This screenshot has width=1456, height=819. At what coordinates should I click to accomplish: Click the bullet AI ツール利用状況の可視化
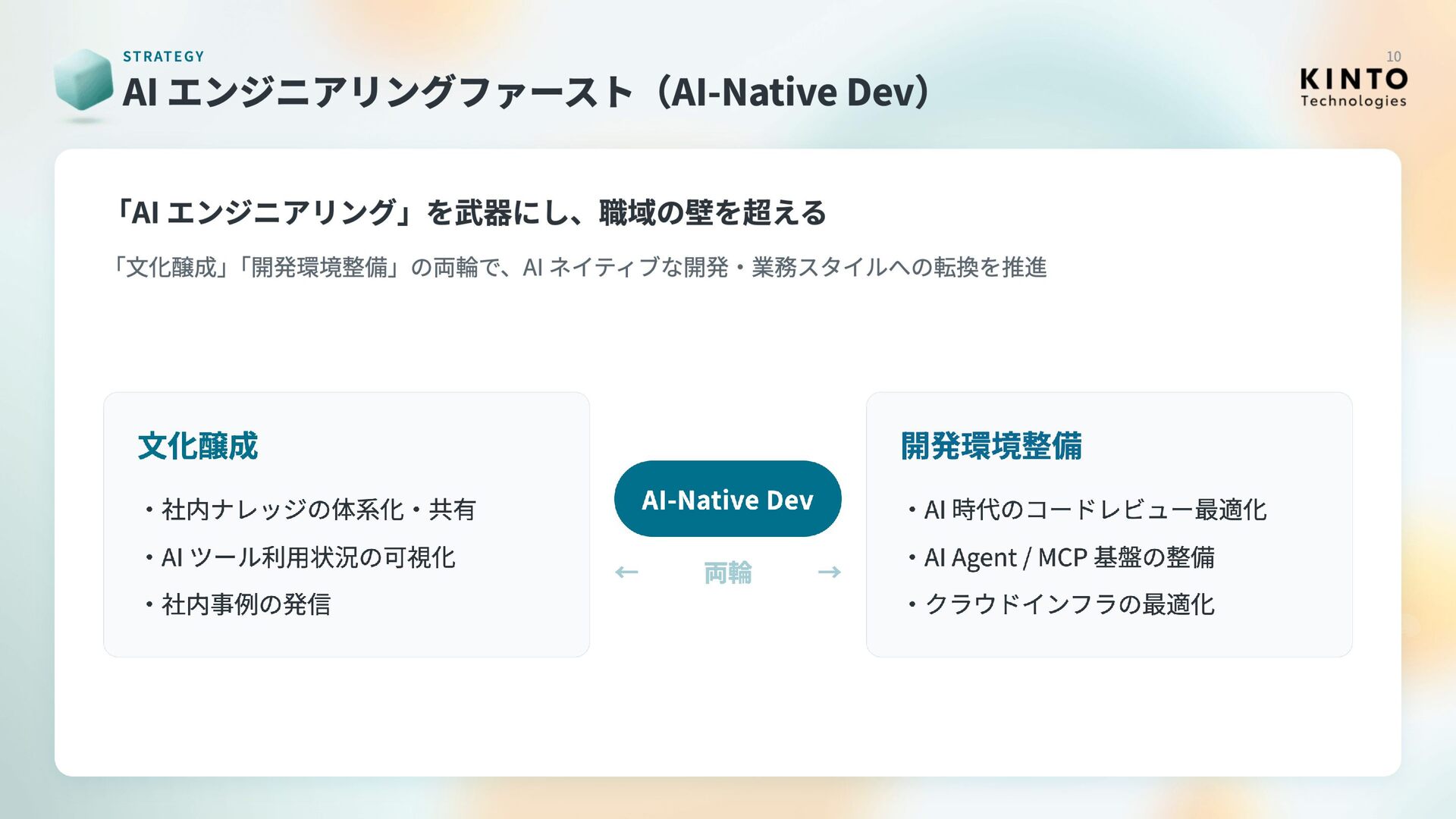300,557
